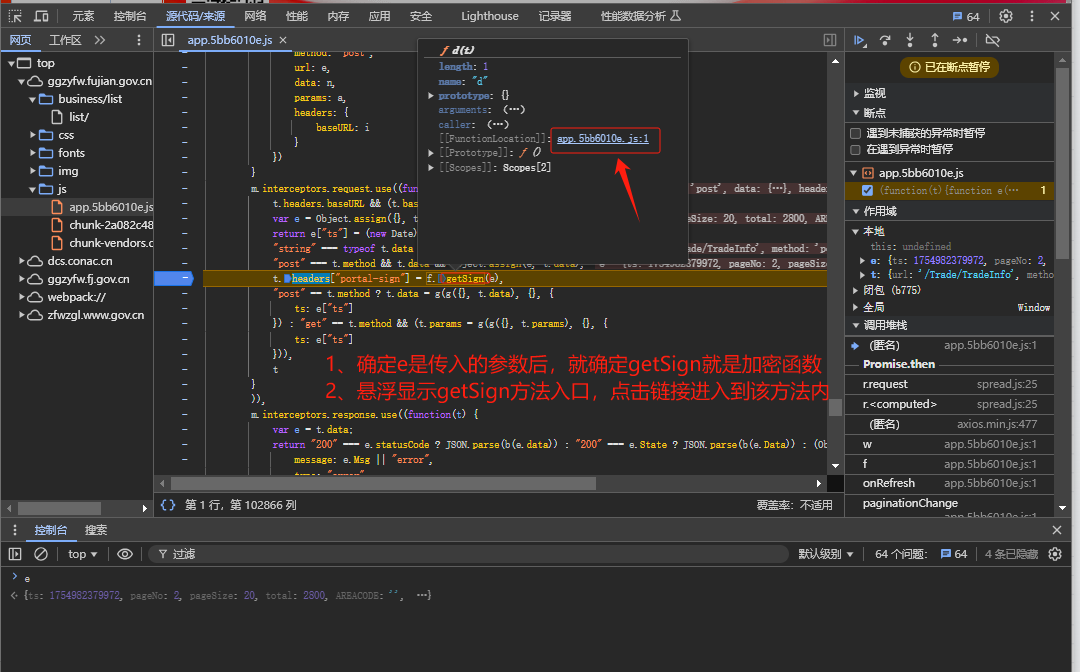The width and height of the screenshot is (1080, 672).
Task: Switch to the 控制台 tab in top bar
Action: (x=129, y=16)
